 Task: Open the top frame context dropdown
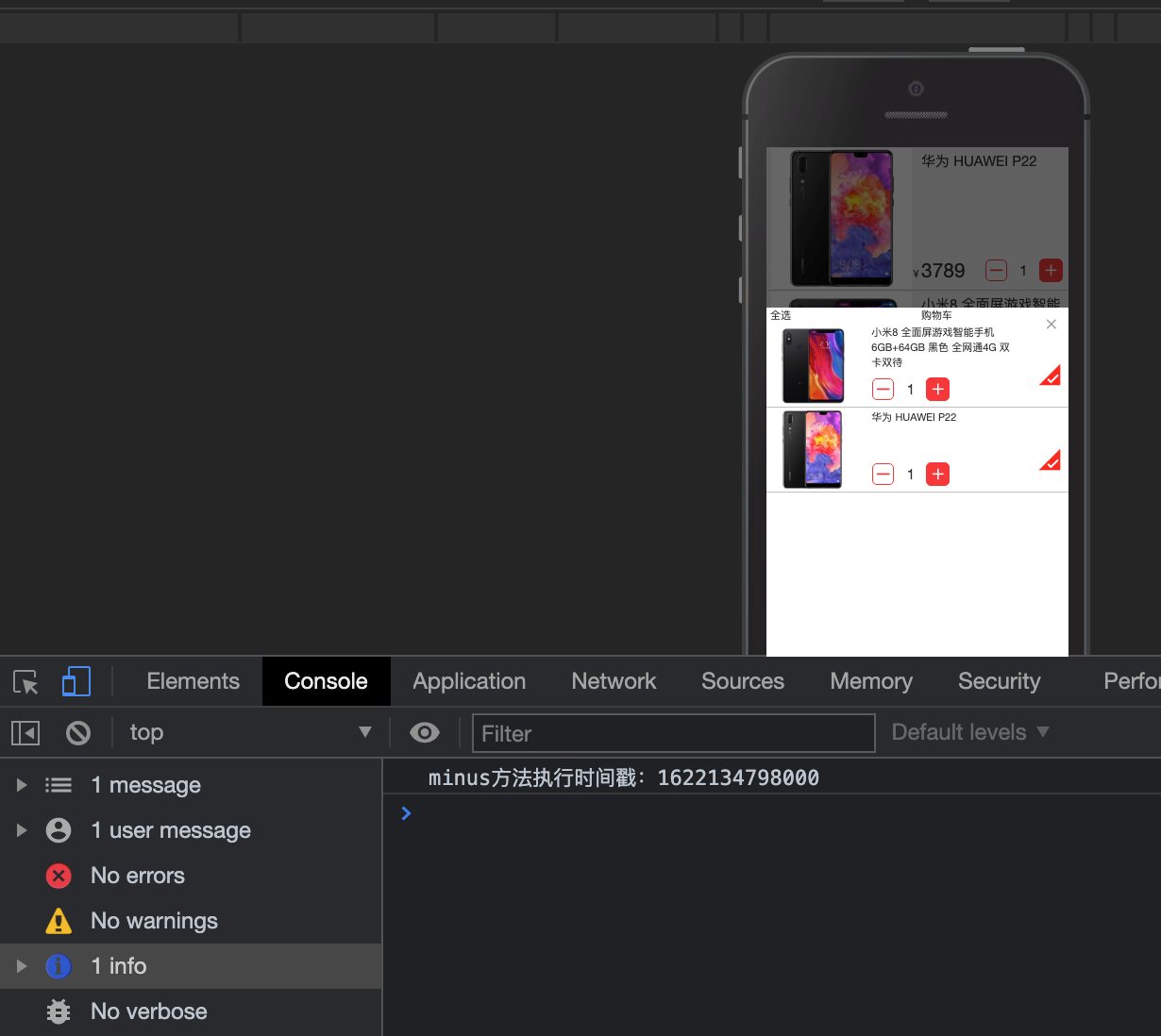coord(250,732)
